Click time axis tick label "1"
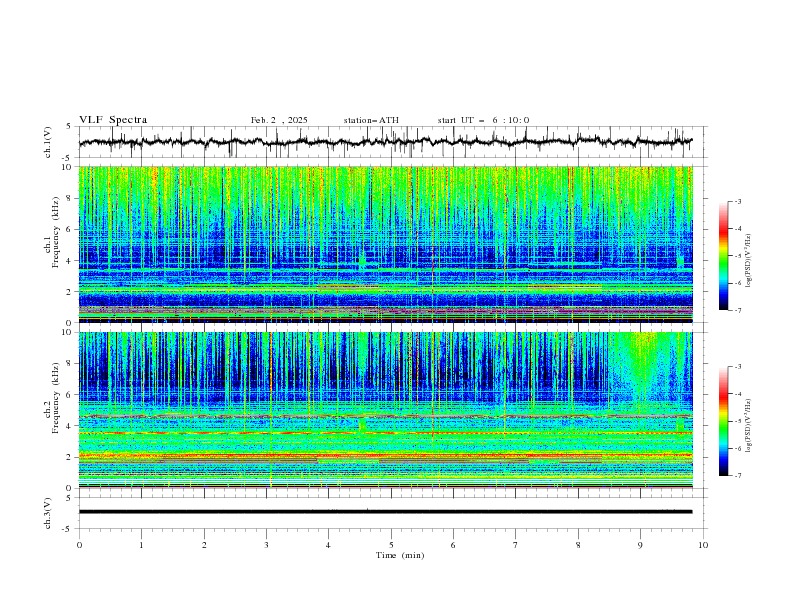The image size is (792, 612). [x=141, y=545]
